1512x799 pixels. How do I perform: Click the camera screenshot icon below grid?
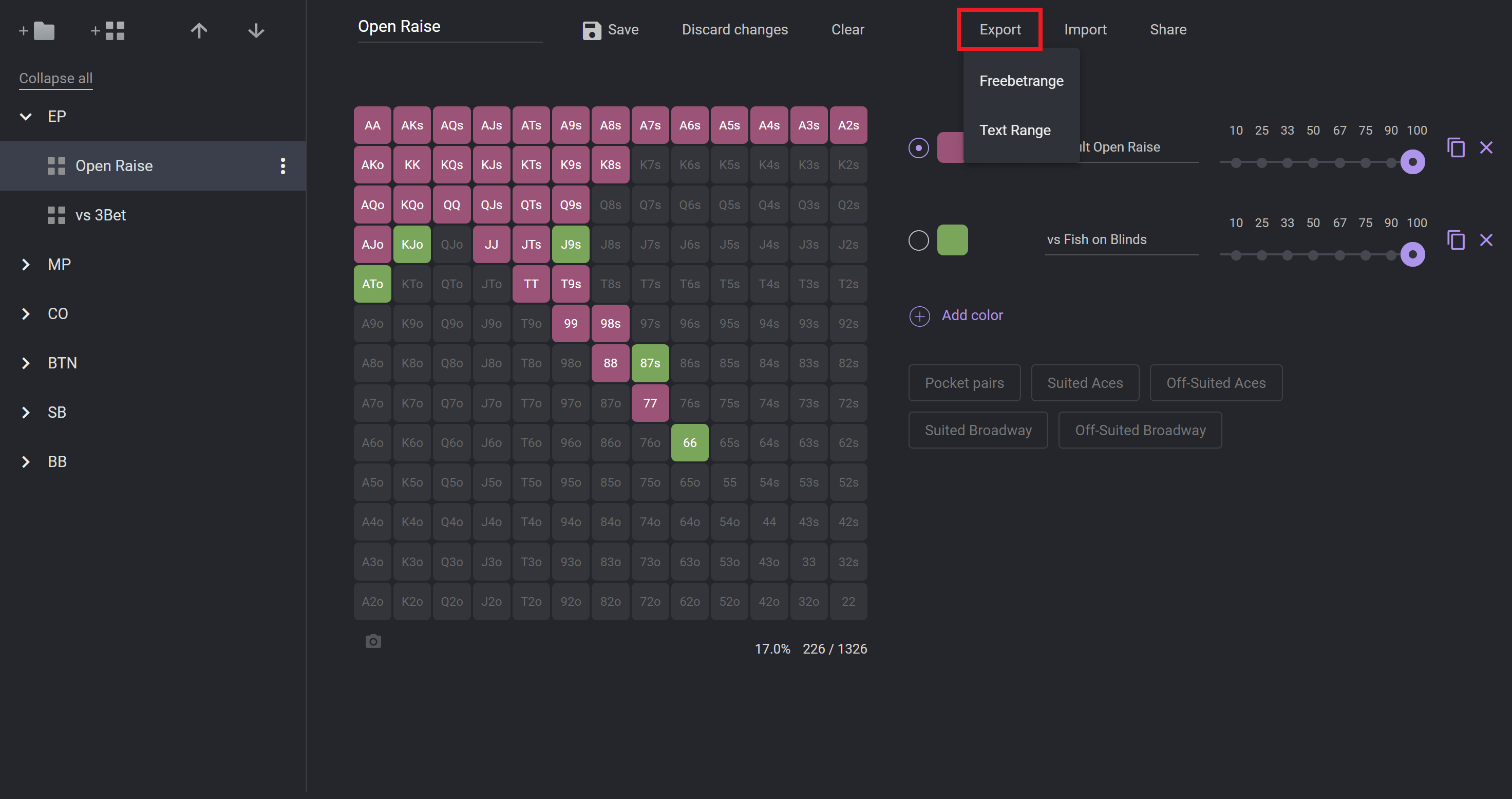(373, 641)
